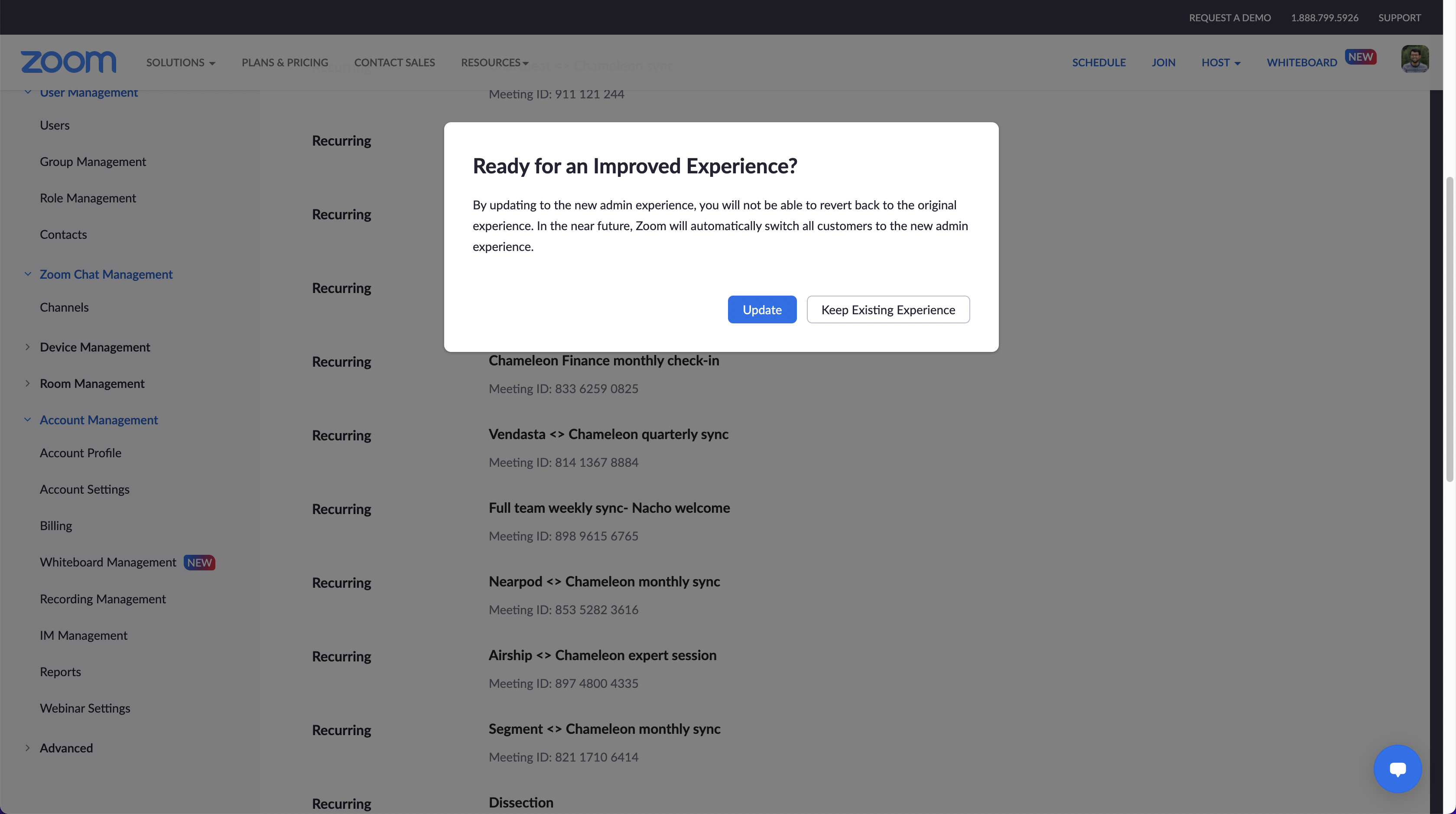Click Meeting ID: 898 9615 6765

(563, 537)
